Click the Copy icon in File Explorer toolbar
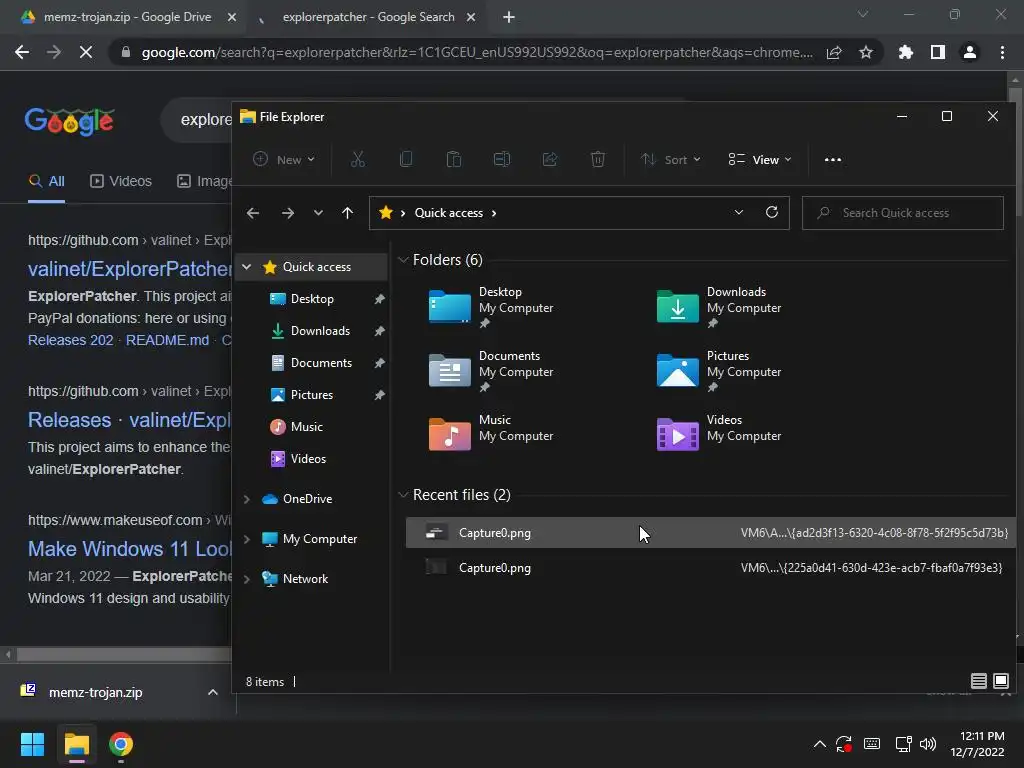This screenshot has height=768, width=1024. click(x=406, y=159)
